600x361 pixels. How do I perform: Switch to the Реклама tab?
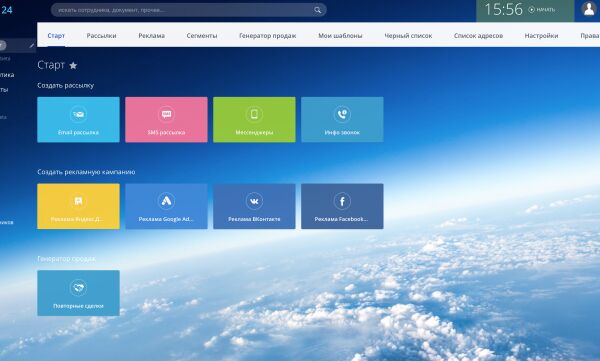point(152,35)
